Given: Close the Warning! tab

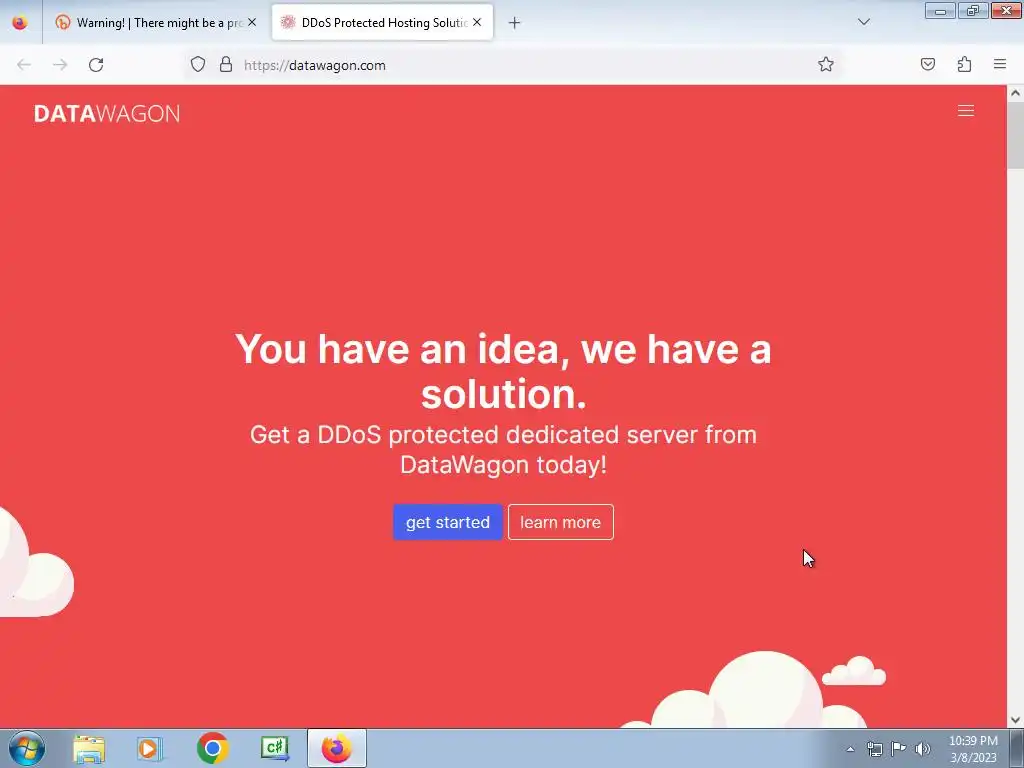Looking at the screenshot, I should click(252, 22).
